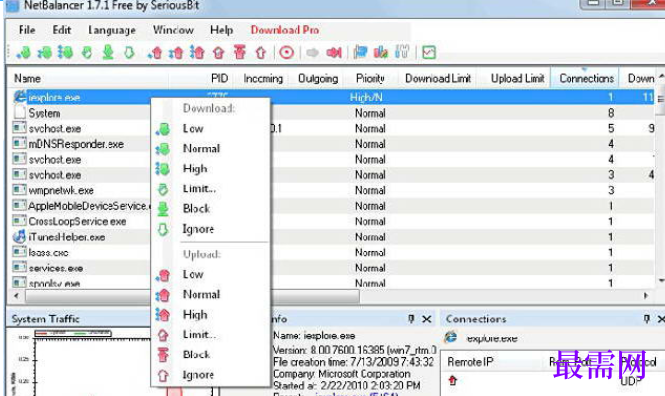The width and height of the screenshot is (665, 396).
Task: Click the process list horizontal scrollbar thumb
Action: [x=192, y=296]
